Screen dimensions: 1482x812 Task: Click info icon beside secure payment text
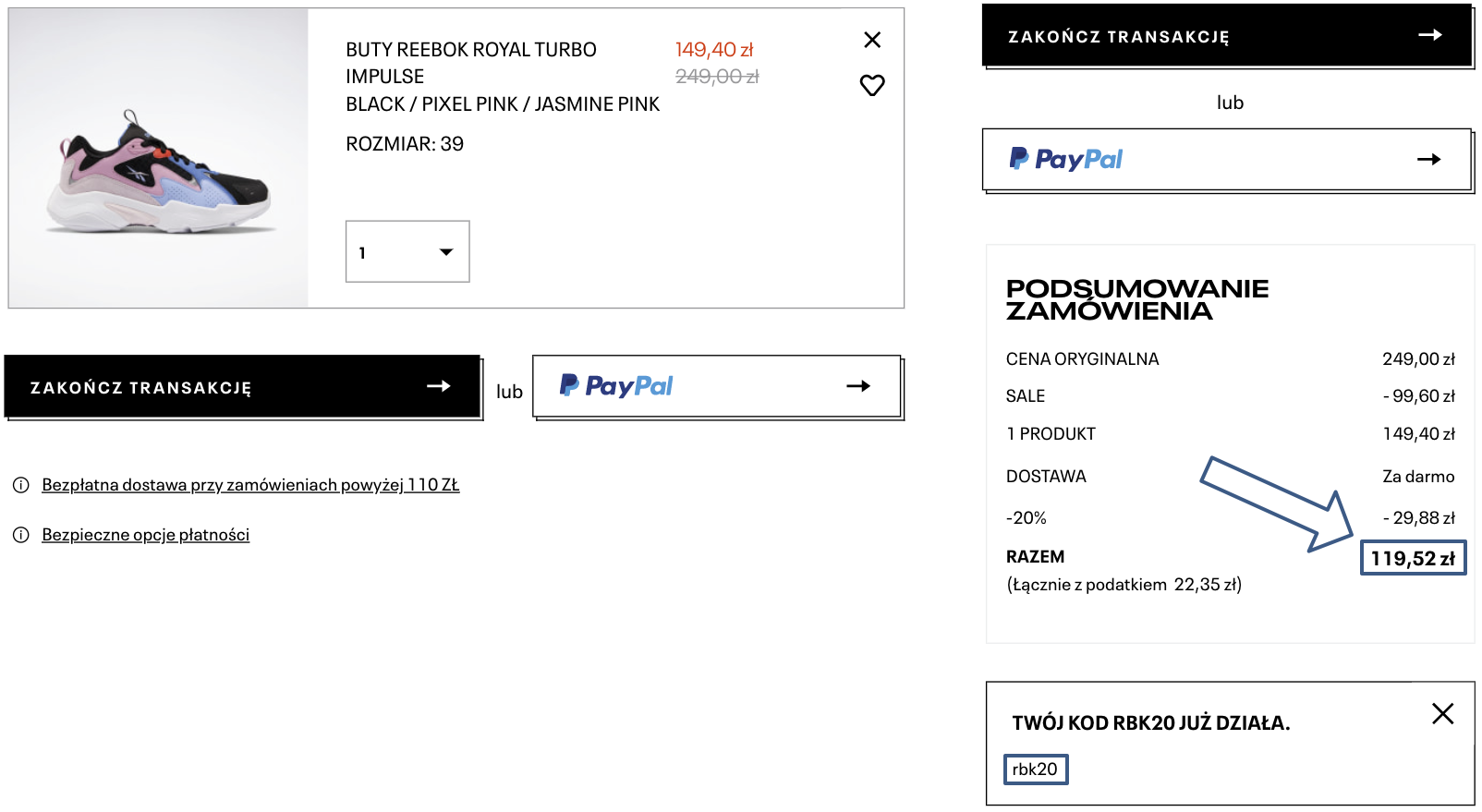[20, 535]
